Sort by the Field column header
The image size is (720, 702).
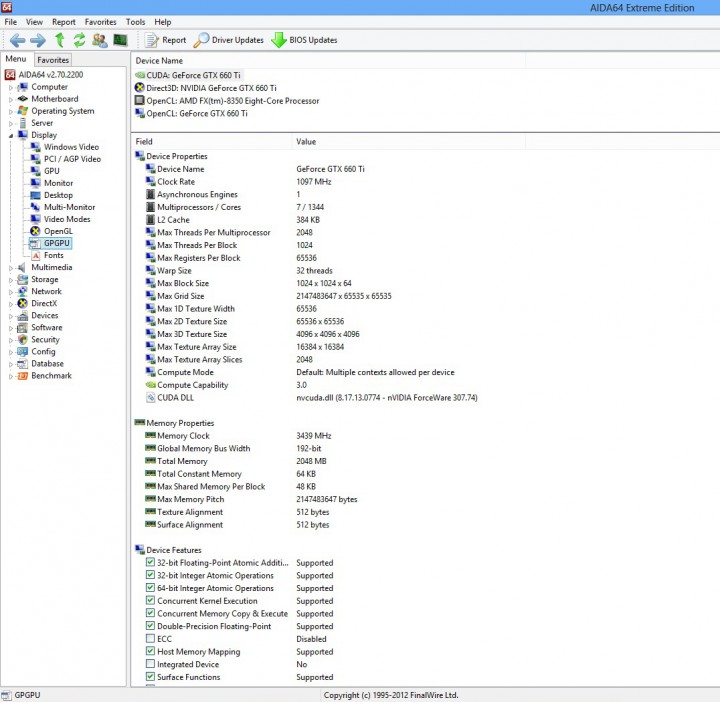pos(212,141)
